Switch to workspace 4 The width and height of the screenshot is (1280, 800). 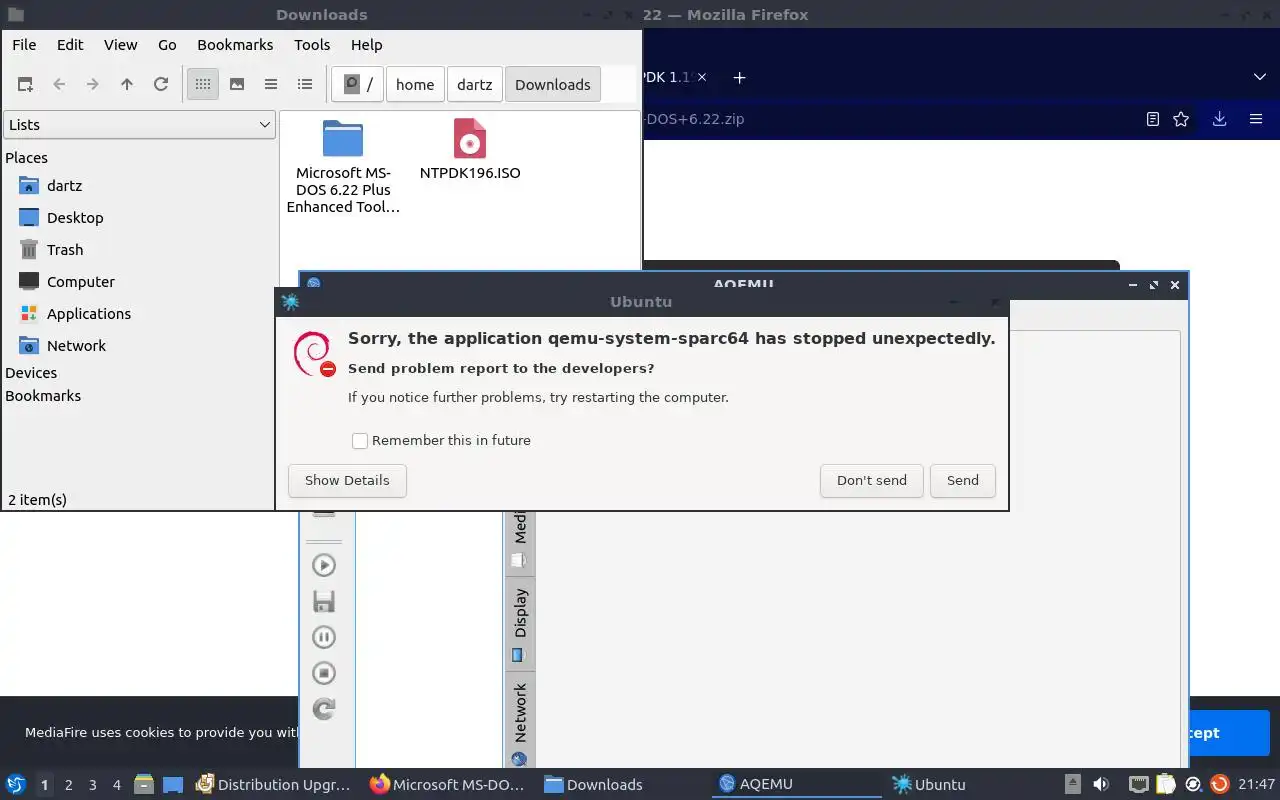[116, 785]
